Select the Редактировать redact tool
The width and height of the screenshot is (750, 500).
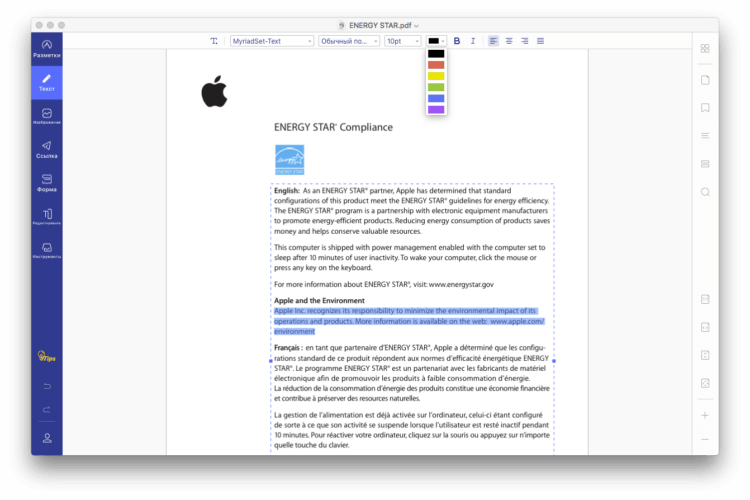point(47,217)
